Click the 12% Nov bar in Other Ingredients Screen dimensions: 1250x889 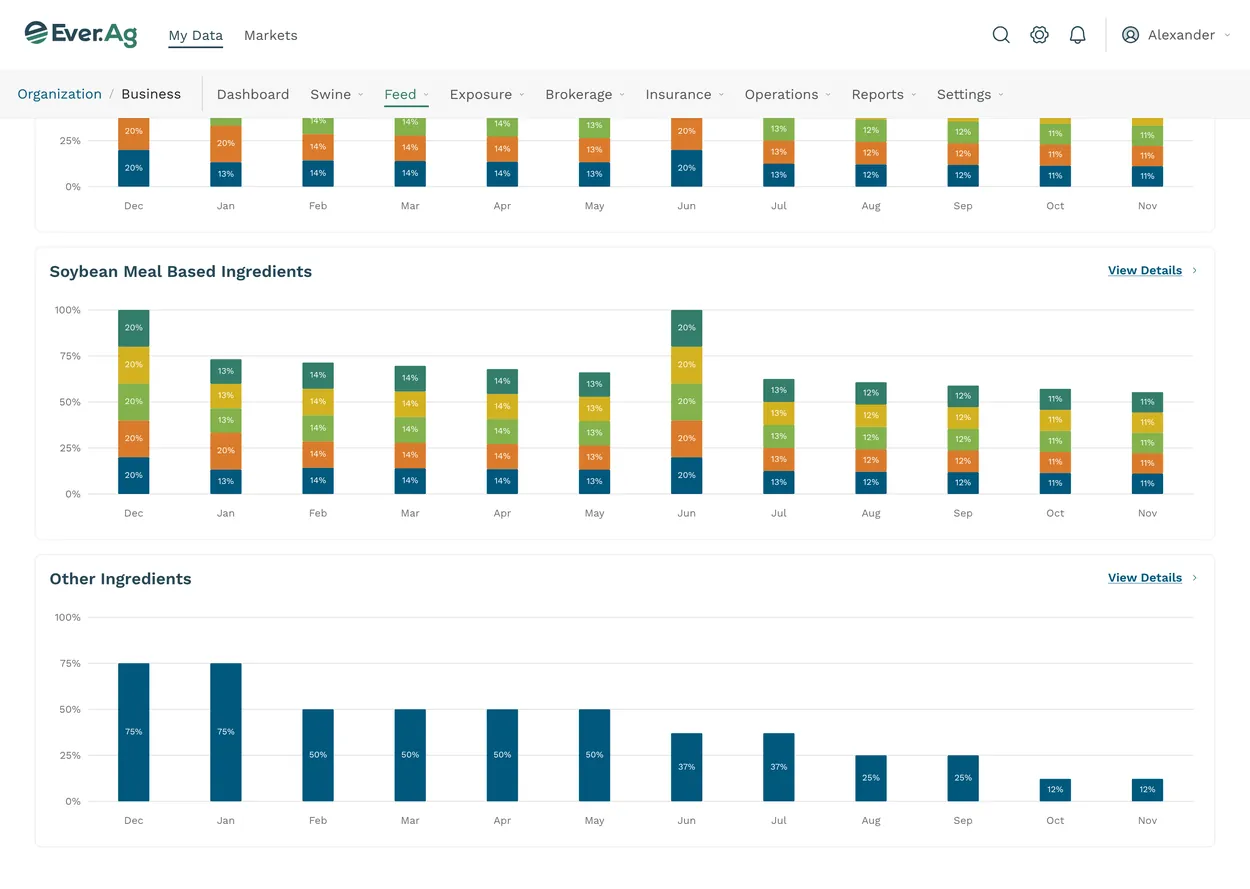click(x=1147, y=790)
